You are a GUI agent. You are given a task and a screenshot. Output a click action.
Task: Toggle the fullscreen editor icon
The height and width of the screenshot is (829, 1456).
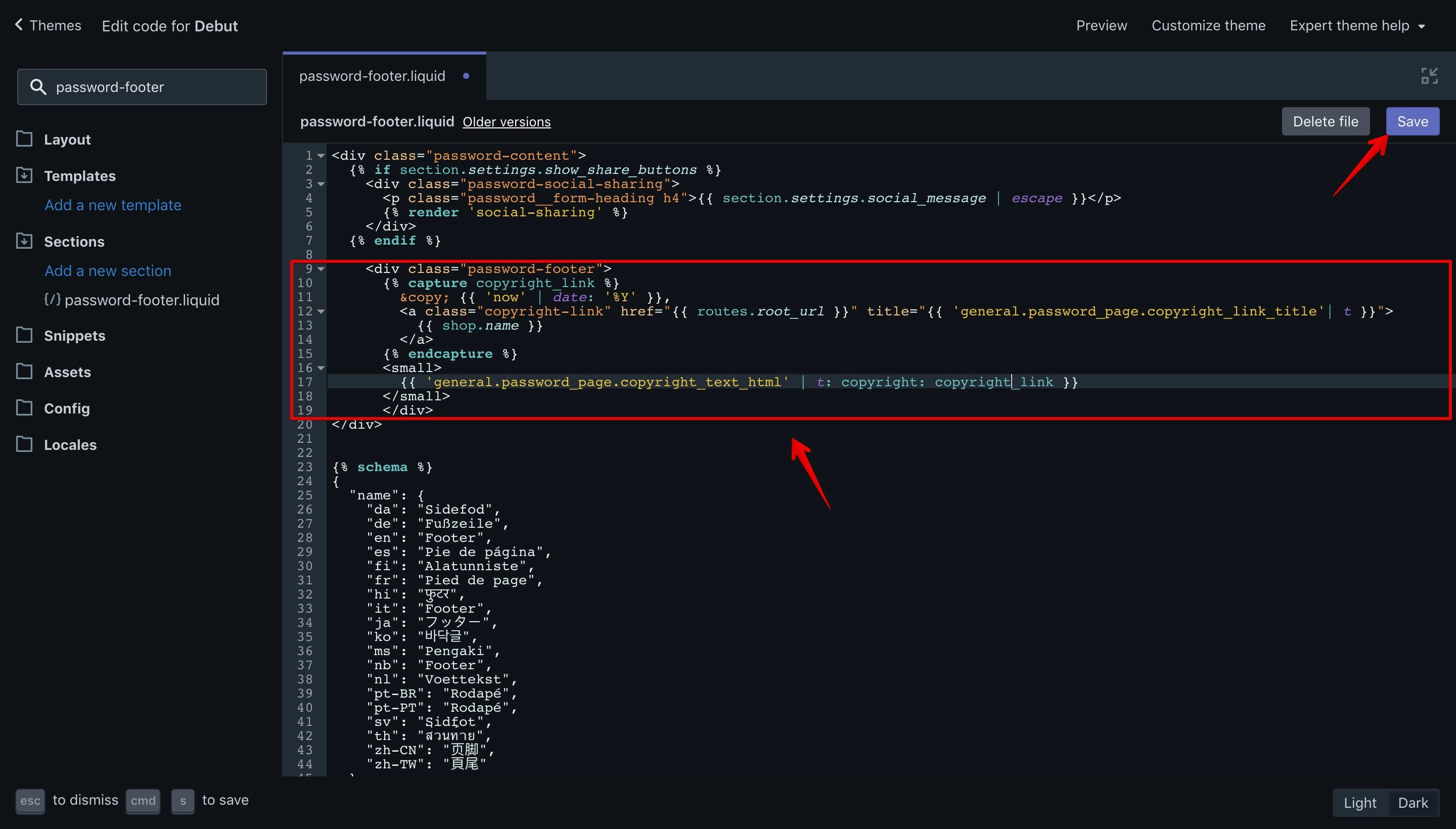1429,76
